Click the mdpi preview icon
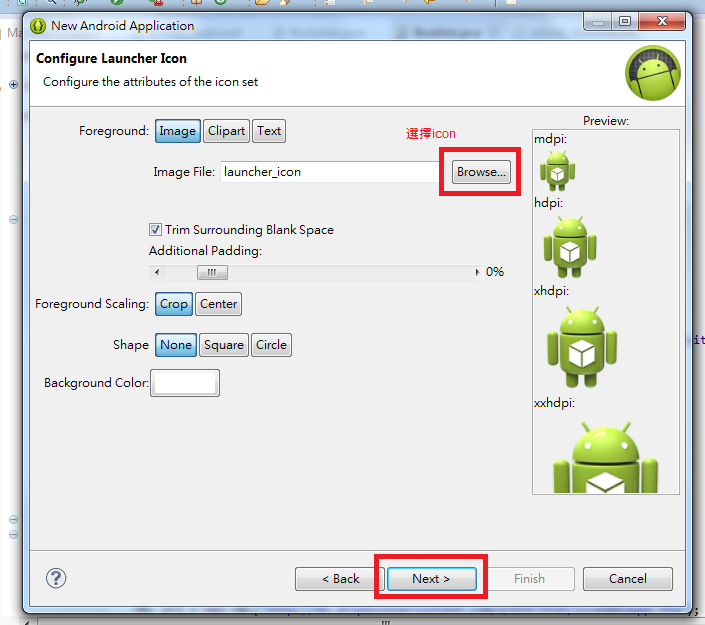 tap(558, 171)
